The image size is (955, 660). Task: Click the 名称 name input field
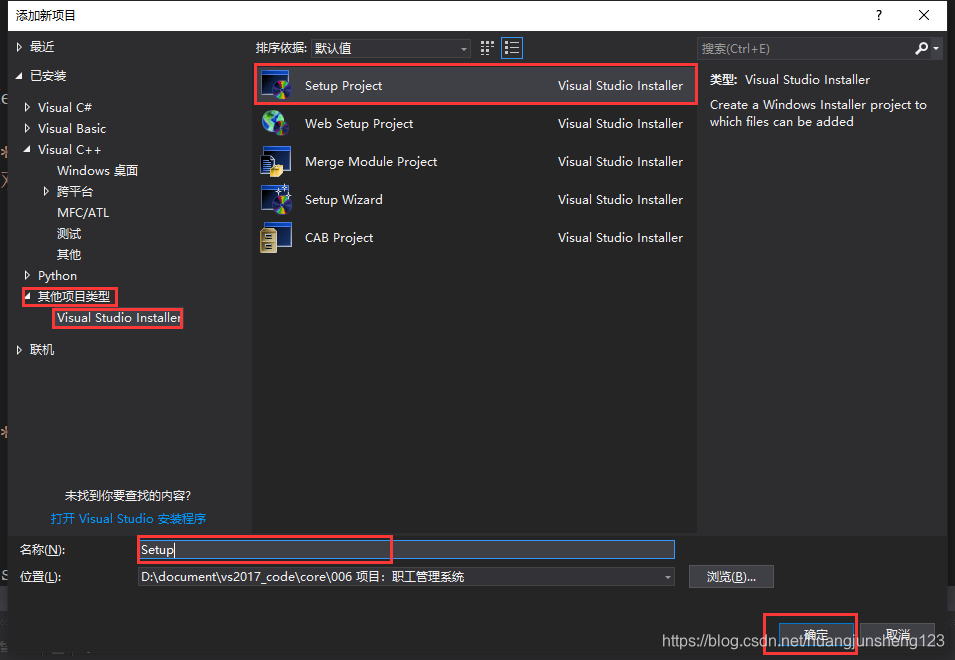click(406, 549)
